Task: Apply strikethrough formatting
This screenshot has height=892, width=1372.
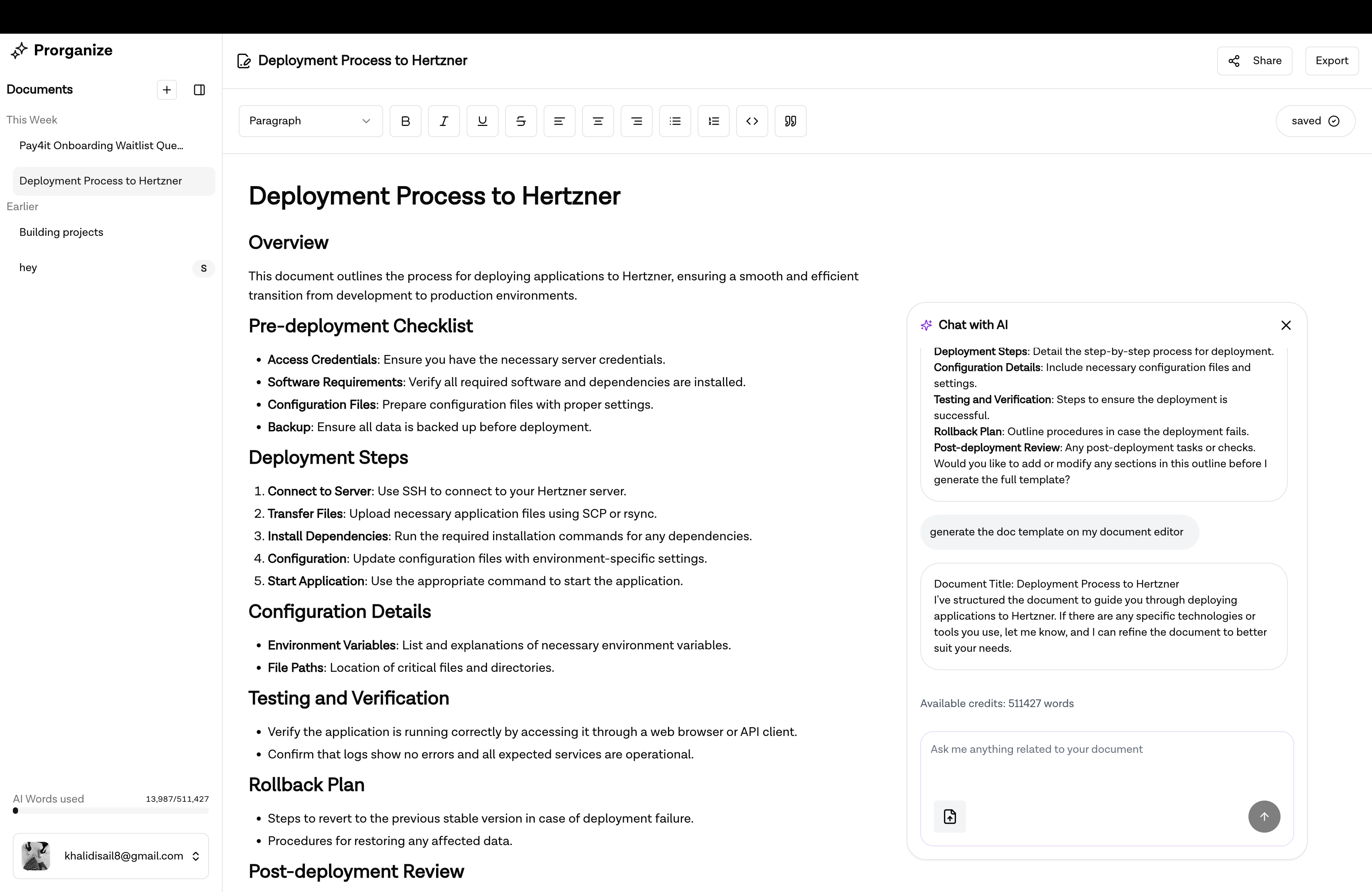Action: coord(521,121)
